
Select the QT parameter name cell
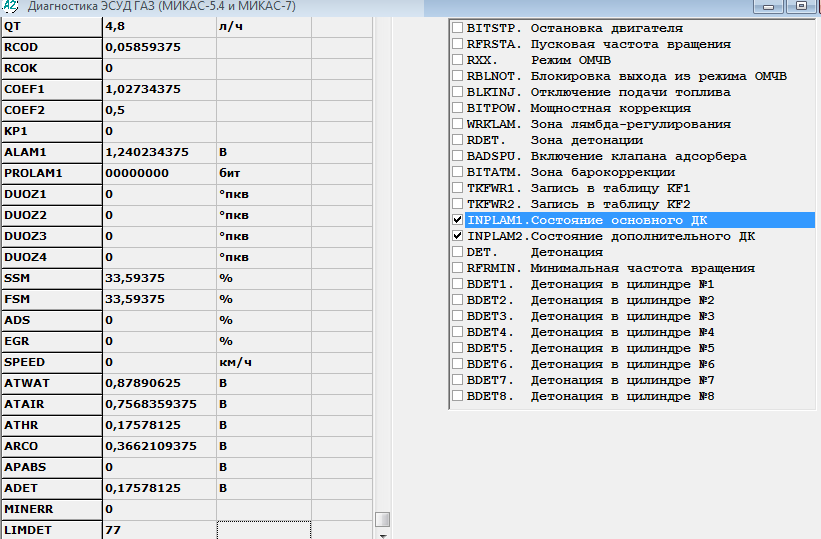pyautogui.click(x=52, y=26)
